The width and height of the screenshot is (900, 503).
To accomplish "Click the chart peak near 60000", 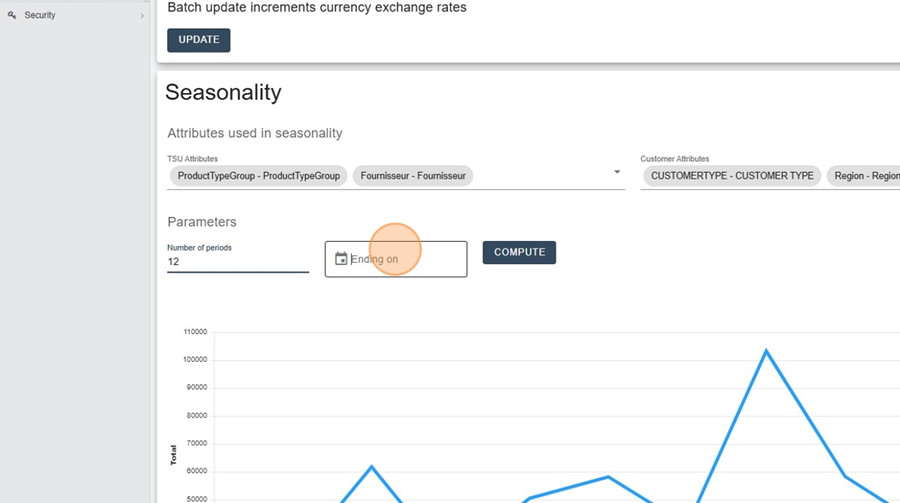I will pyautogui.click(x=371, y=467).
